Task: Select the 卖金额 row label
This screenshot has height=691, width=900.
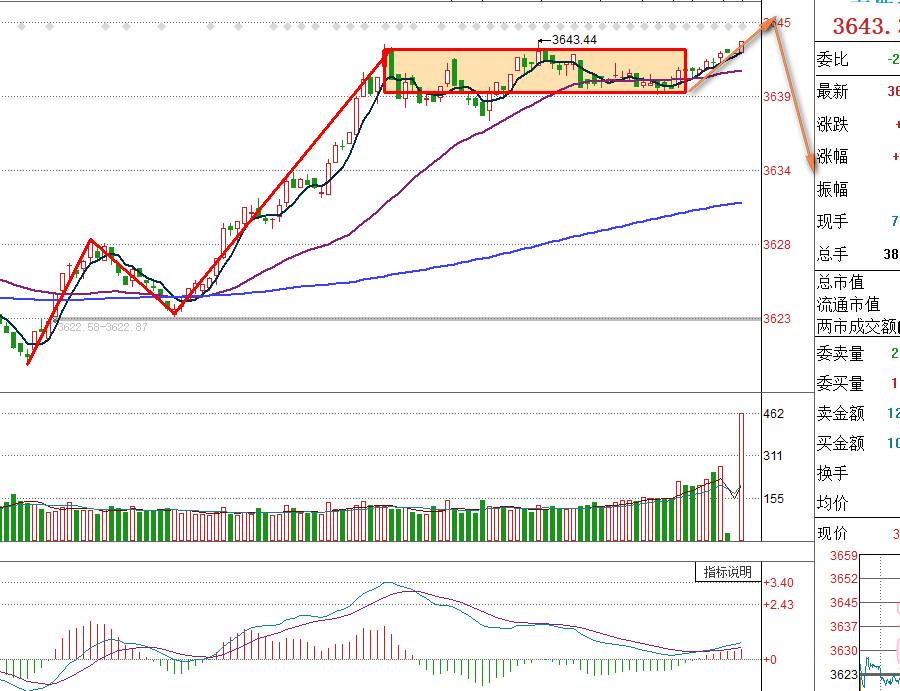Action: tap(840, 413)
